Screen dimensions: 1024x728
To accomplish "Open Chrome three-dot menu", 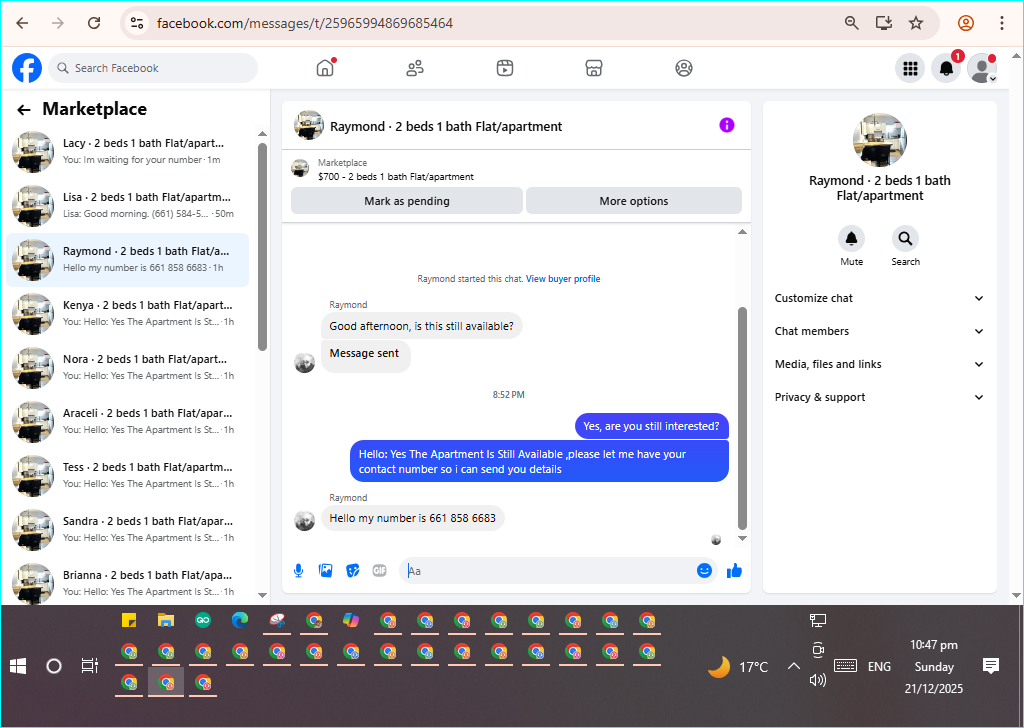I will coord(1002,23).
